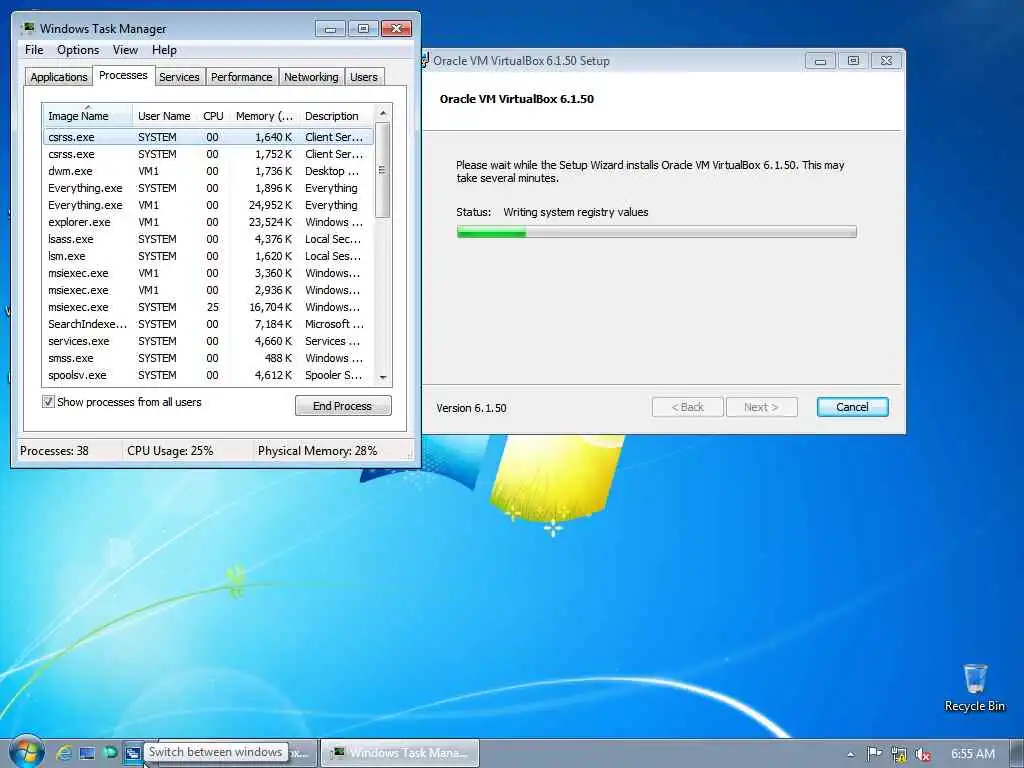
Task: Launch Internet Explorer from the taskbar
Action: pyautogui.click(x=63, y=753)
